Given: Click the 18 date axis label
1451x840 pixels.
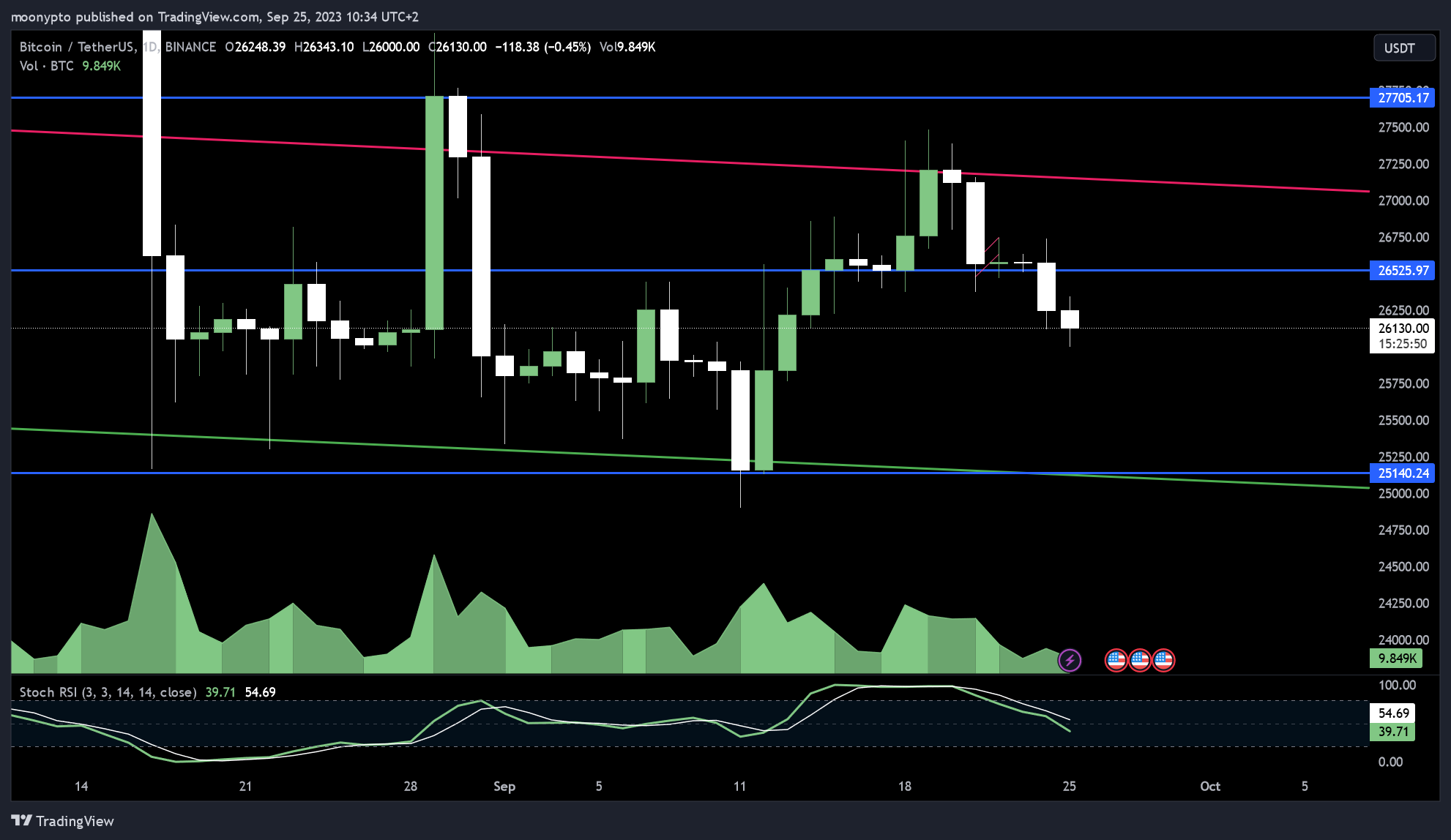Looking at the screenshot, I should 905,786.
